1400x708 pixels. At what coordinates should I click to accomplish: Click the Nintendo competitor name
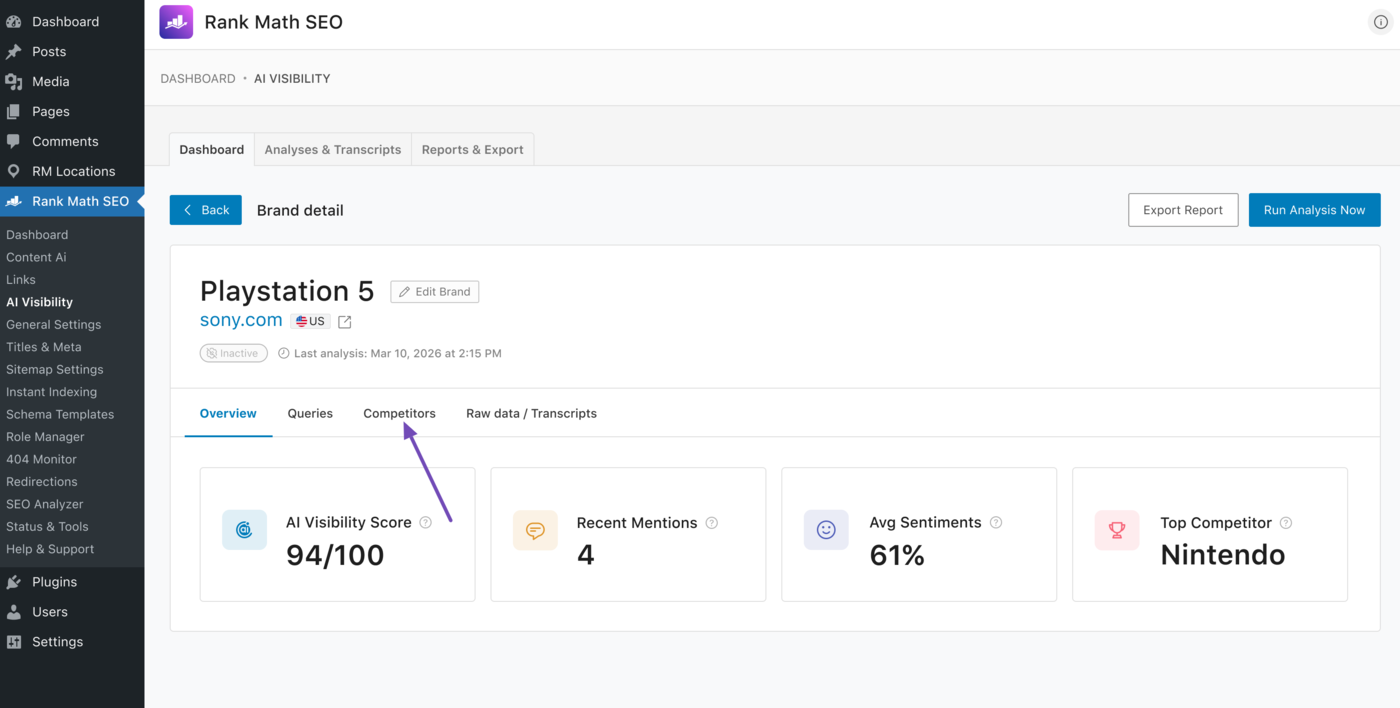(x=1222, y=555)
